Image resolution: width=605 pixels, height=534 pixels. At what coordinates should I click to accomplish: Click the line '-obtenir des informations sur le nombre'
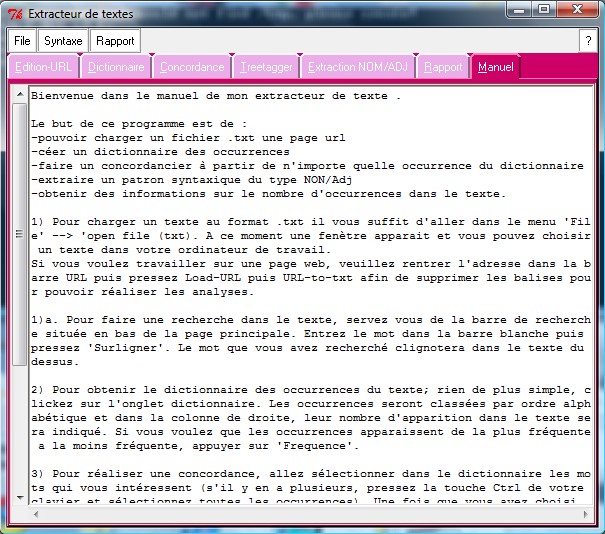point(268,194)
